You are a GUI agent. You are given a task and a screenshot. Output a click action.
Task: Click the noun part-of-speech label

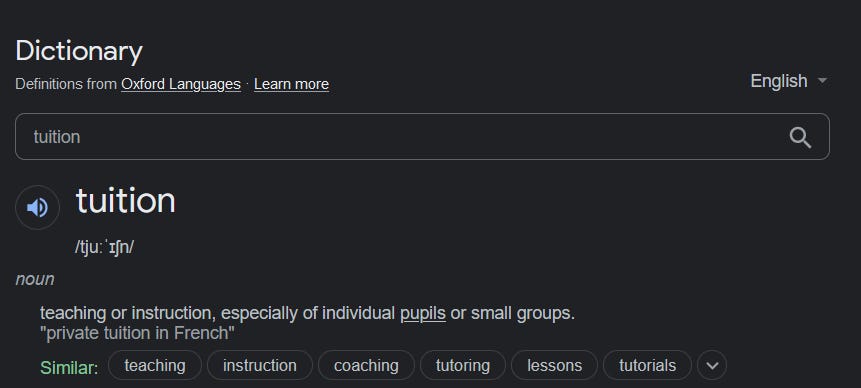click(x=35, y=279)
